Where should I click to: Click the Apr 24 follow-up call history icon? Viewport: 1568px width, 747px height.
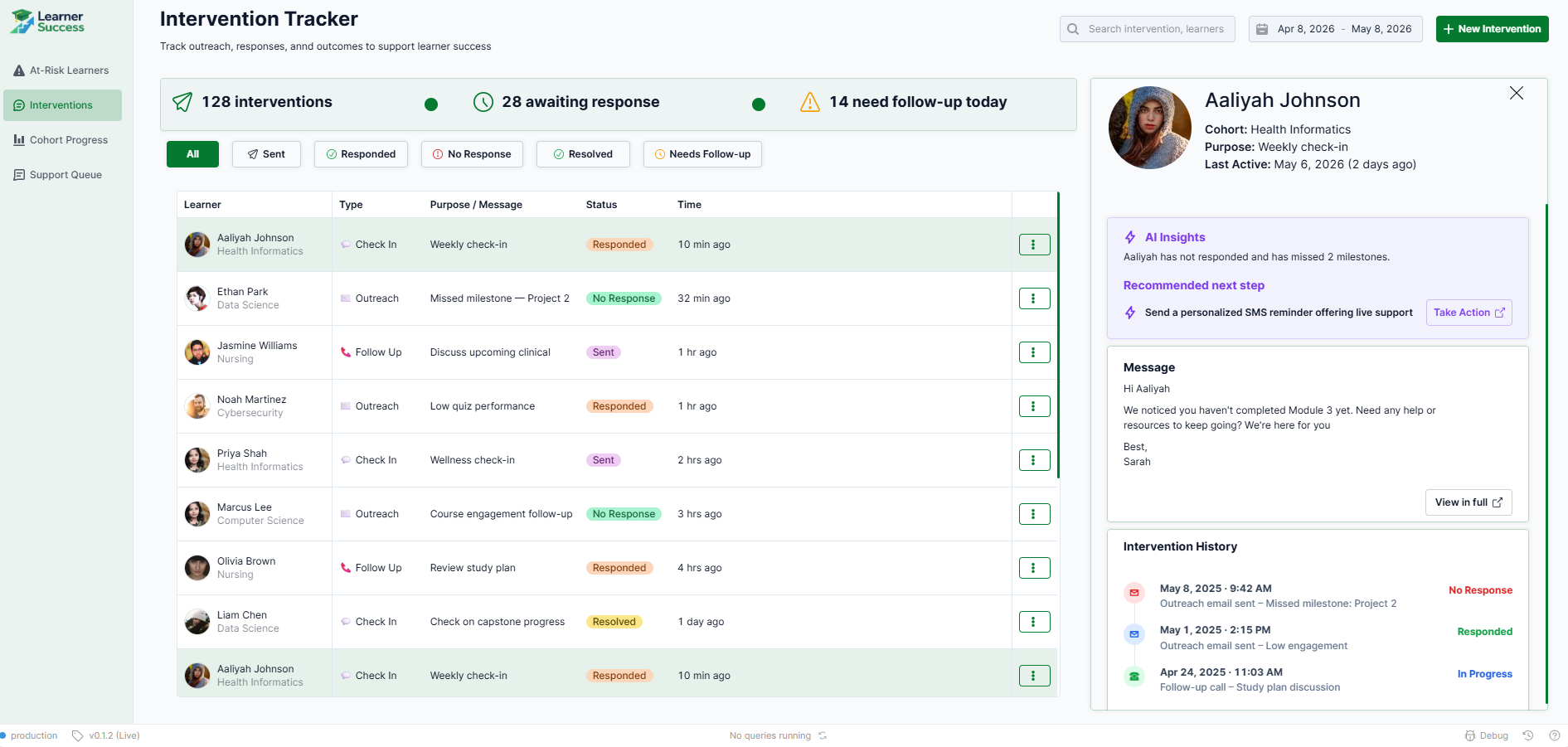pyautogui.click(x=1134, y=677)
